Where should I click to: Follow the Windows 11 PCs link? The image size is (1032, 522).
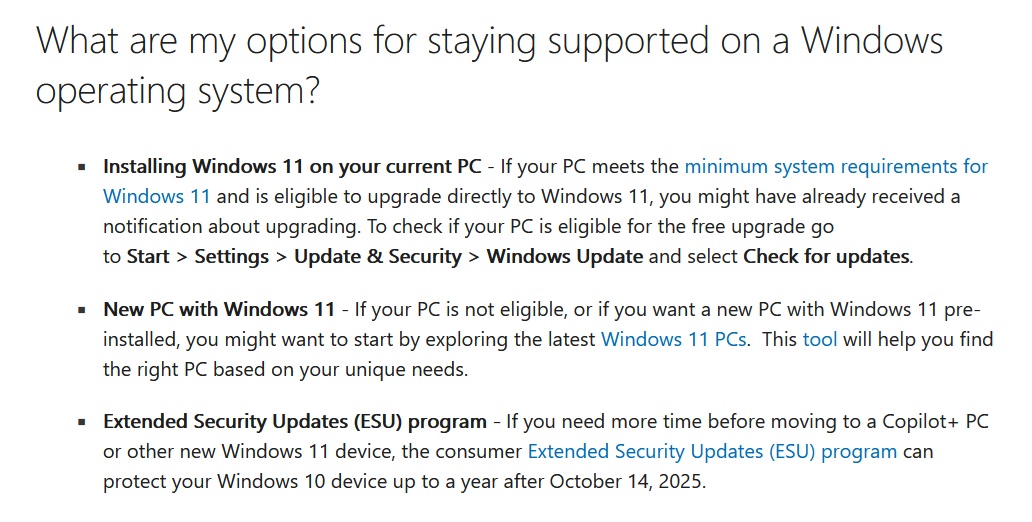(x=673, y=339)
